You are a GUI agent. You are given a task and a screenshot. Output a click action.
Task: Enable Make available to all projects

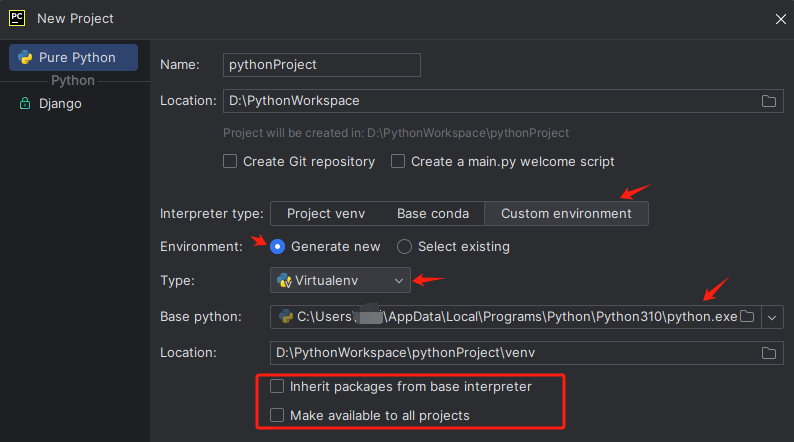(277, 415)
